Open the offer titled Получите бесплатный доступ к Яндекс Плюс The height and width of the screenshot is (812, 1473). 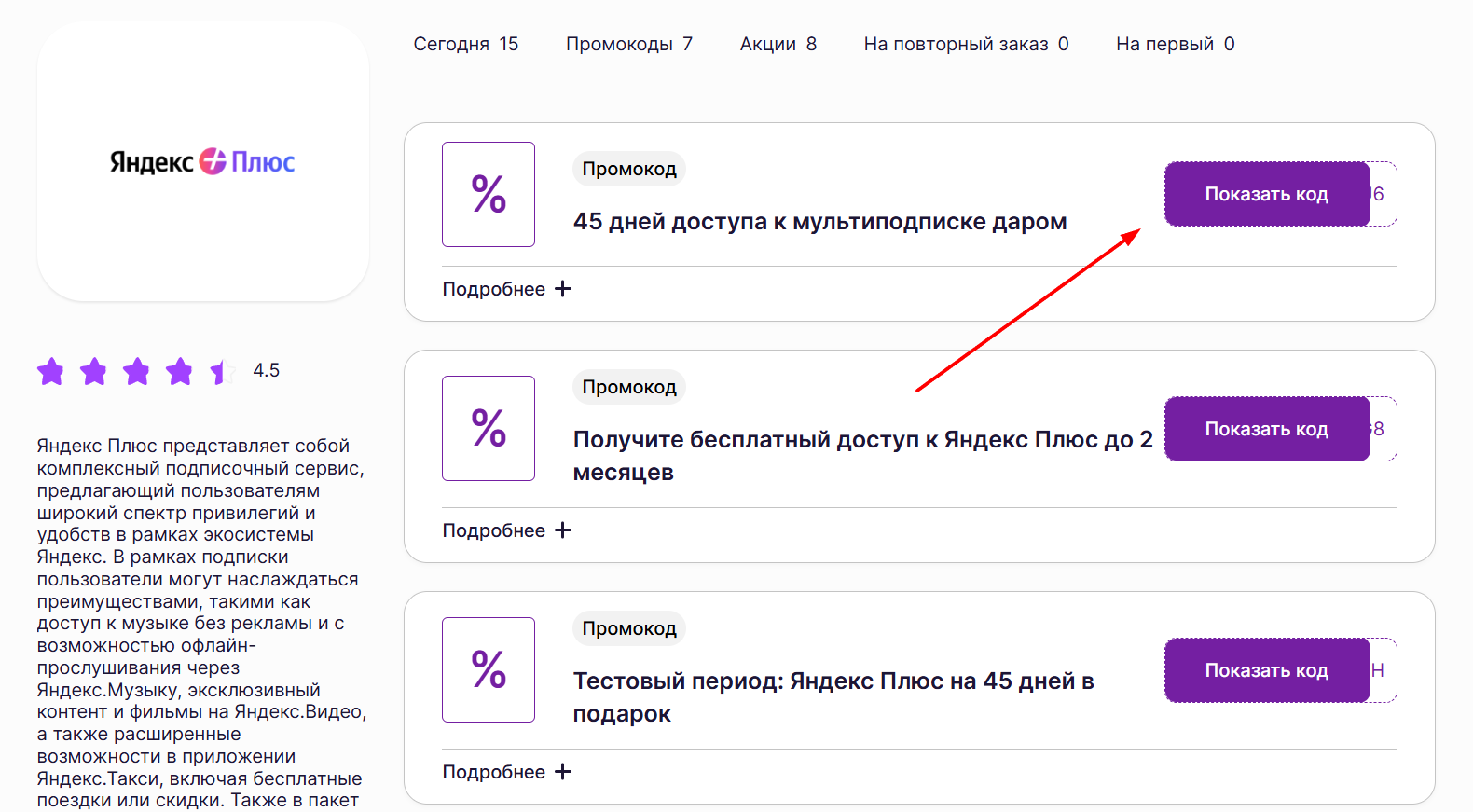click(863, 456)
